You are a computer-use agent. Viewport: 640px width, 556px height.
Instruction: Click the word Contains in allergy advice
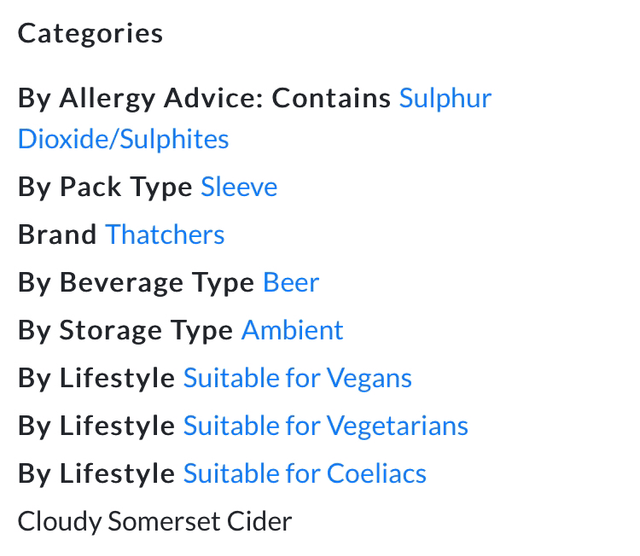331,99
